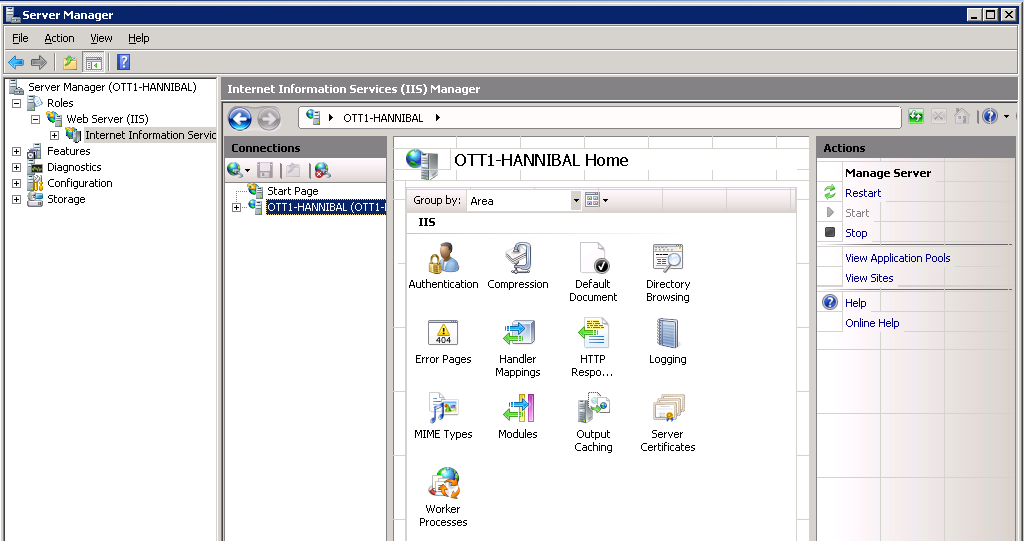Click the Restart server link
1024x541 pixels.
point(863,193)
